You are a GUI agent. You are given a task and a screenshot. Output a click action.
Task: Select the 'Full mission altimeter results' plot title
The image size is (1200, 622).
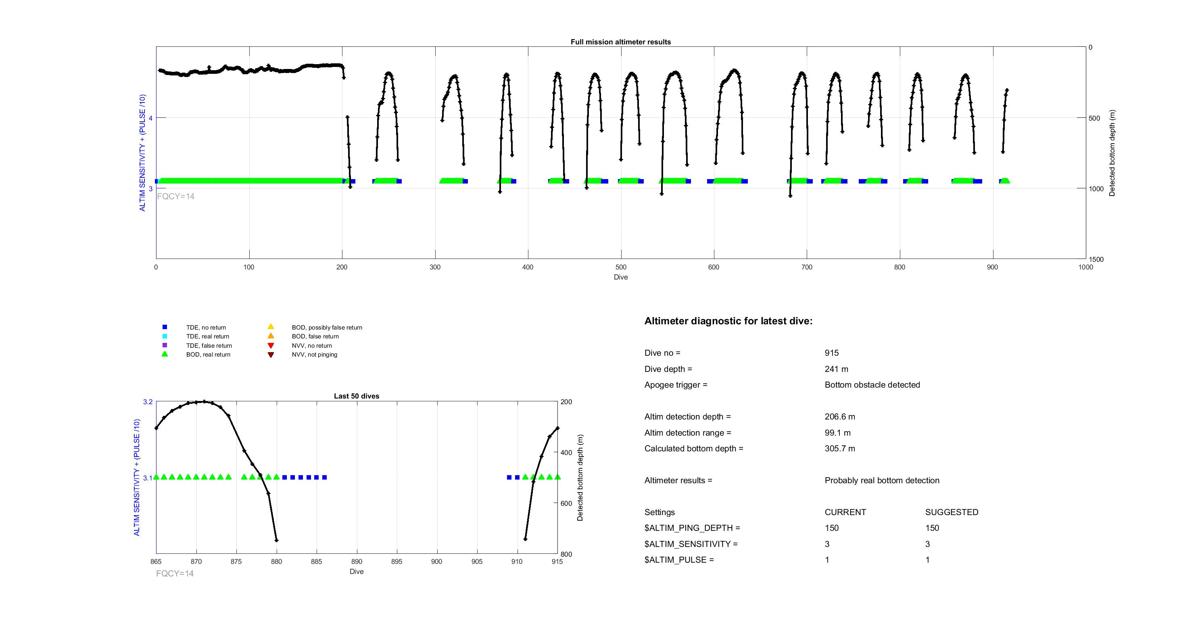click(x=620, y=42)
